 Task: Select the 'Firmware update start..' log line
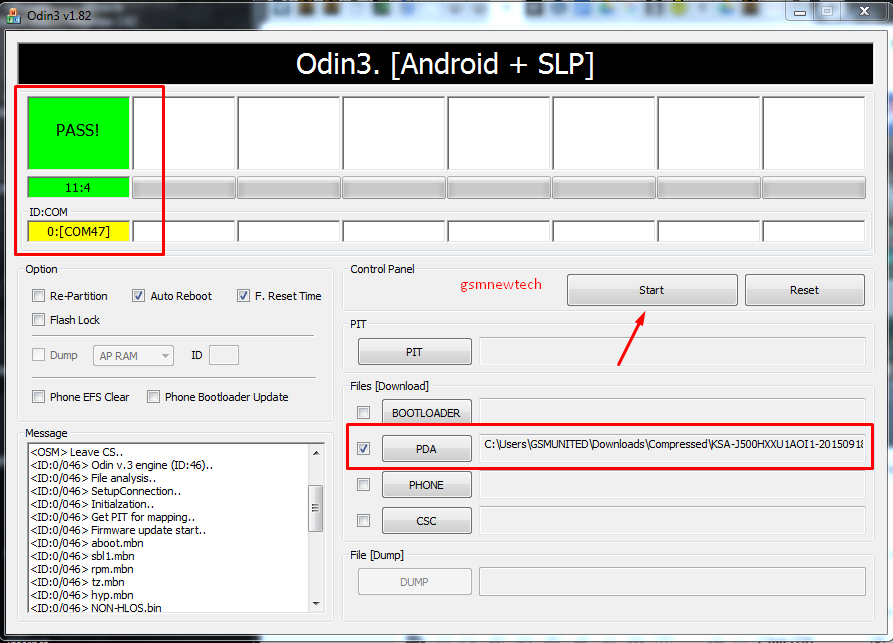click(x=118, y=530)
